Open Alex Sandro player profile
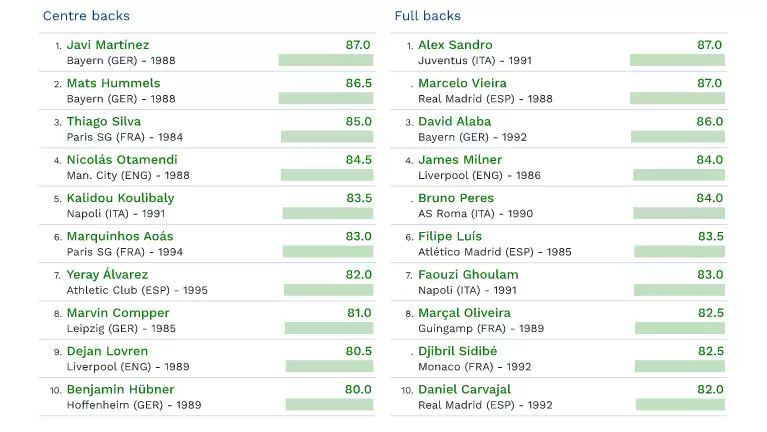This screenshot has width=767, height=432. click(455, 45)
